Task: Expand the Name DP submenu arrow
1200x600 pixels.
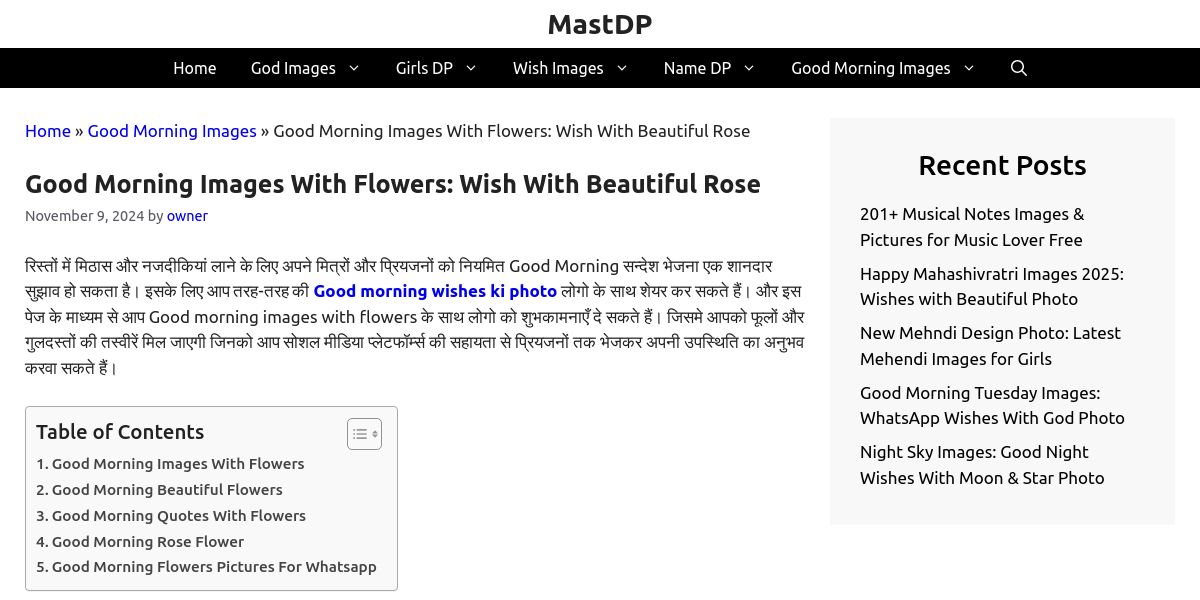Action: [748, 68]
